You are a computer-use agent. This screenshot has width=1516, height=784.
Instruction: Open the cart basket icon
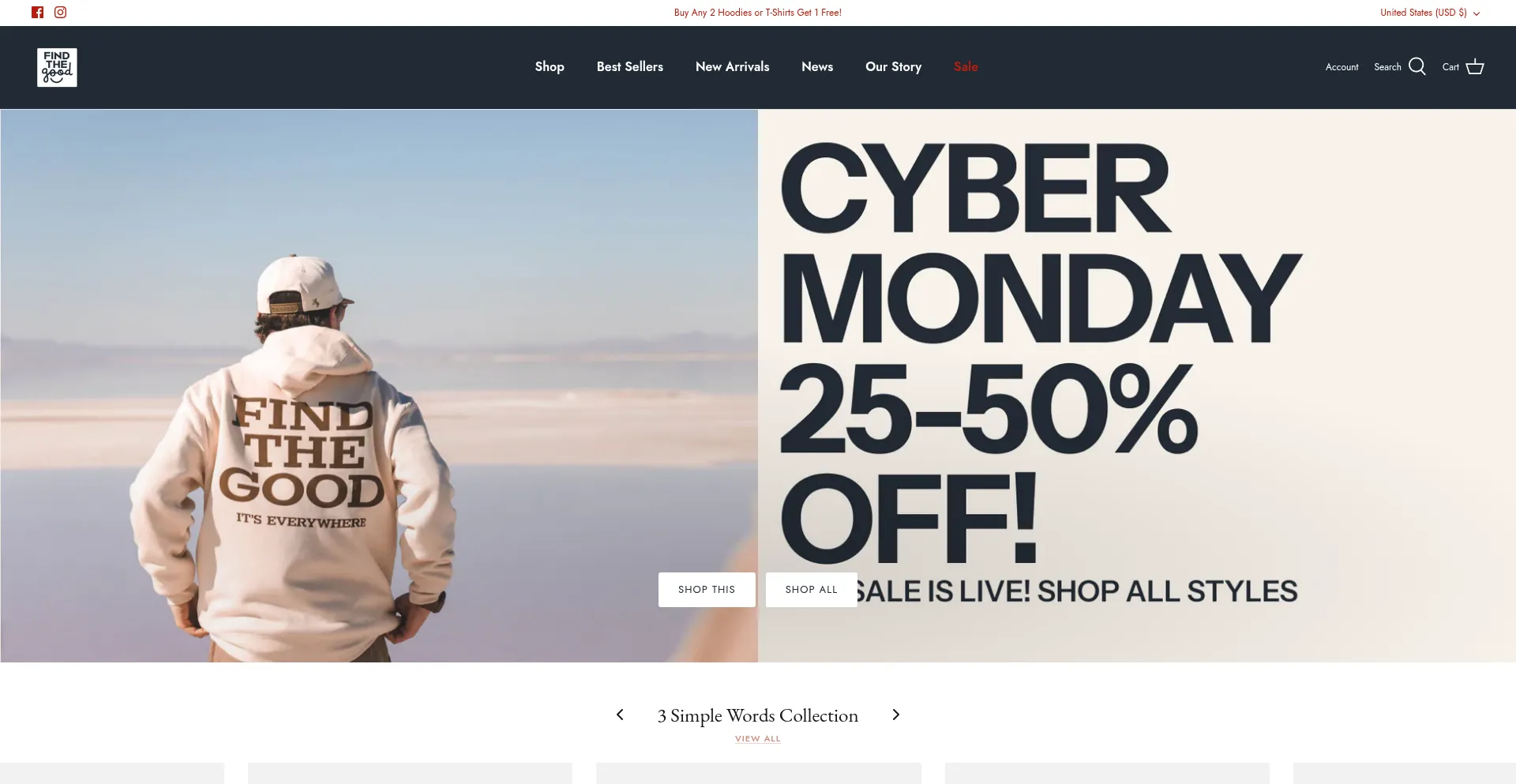tap(1474, 67)
